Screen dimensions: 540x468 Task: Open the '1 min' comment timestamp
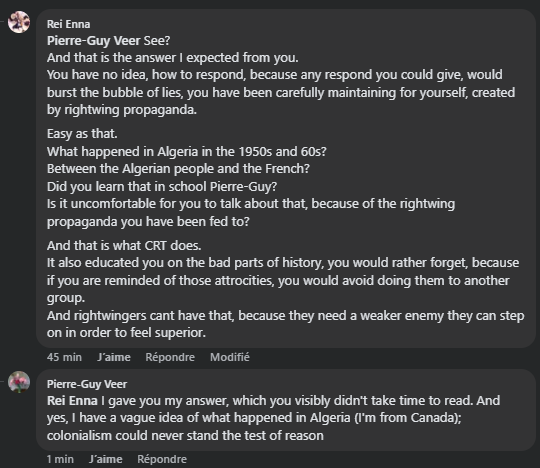[60, 459]
